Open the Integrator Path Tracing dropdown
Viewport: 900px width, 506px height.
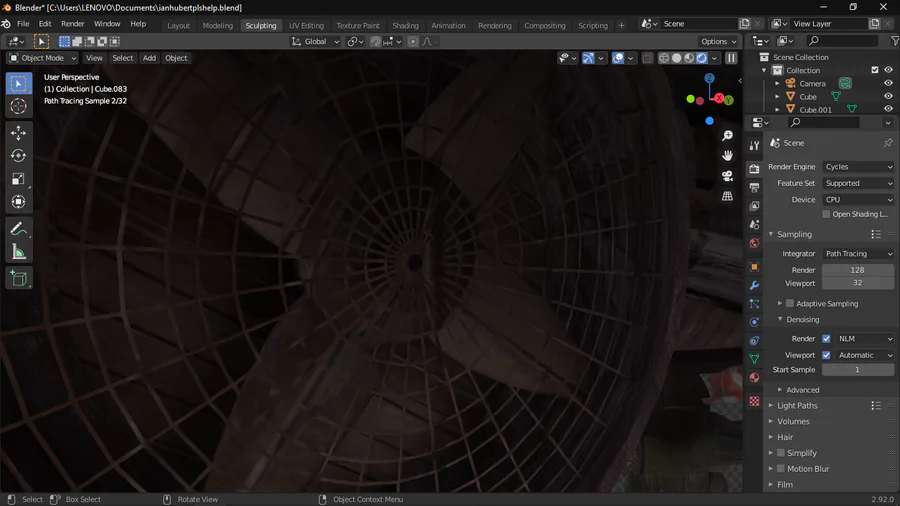click(x=858, y=254)
